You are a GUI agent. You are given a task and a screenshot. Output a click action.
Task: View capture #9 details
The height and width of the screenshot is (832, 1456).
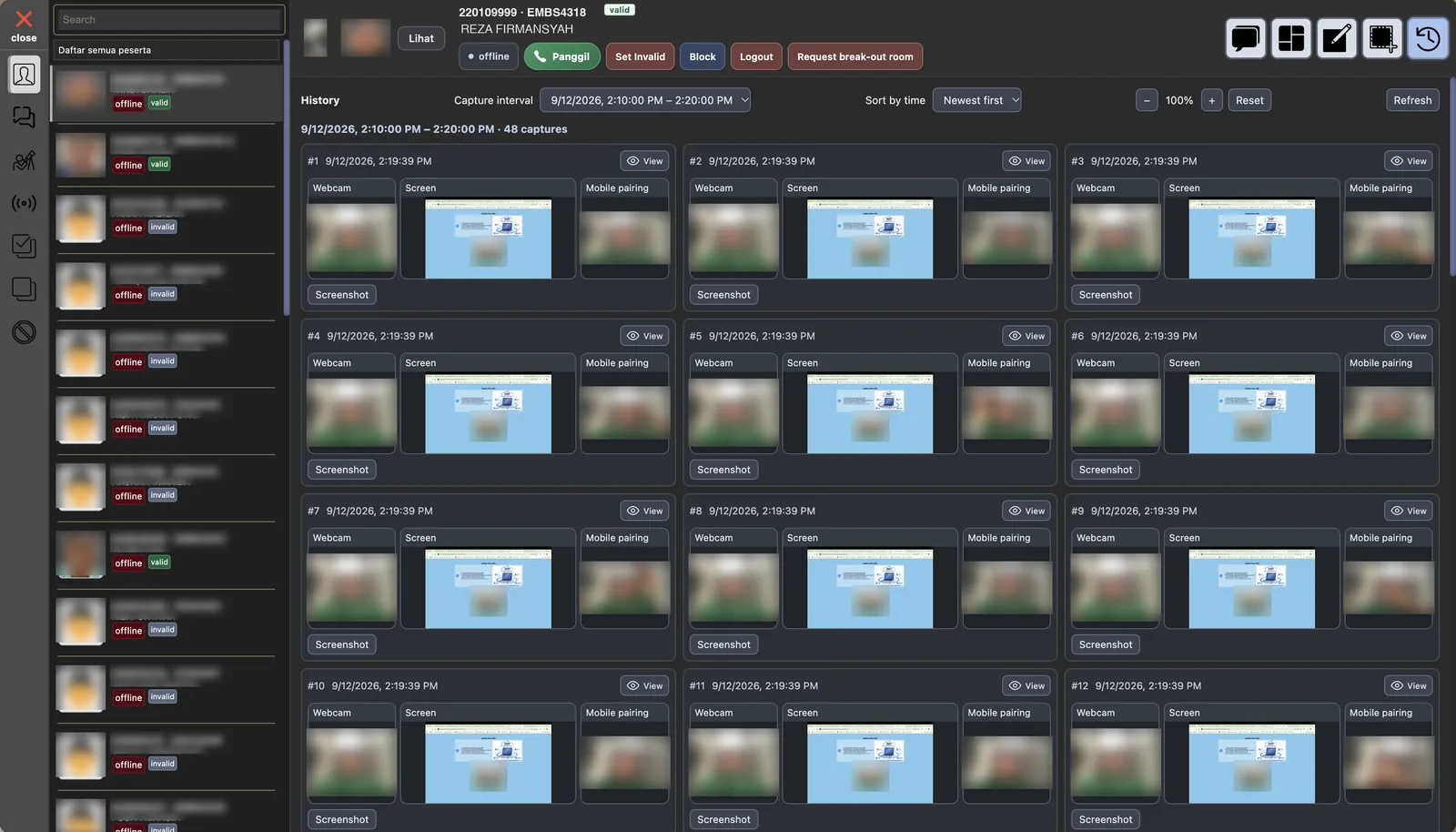coord(1409,511)
